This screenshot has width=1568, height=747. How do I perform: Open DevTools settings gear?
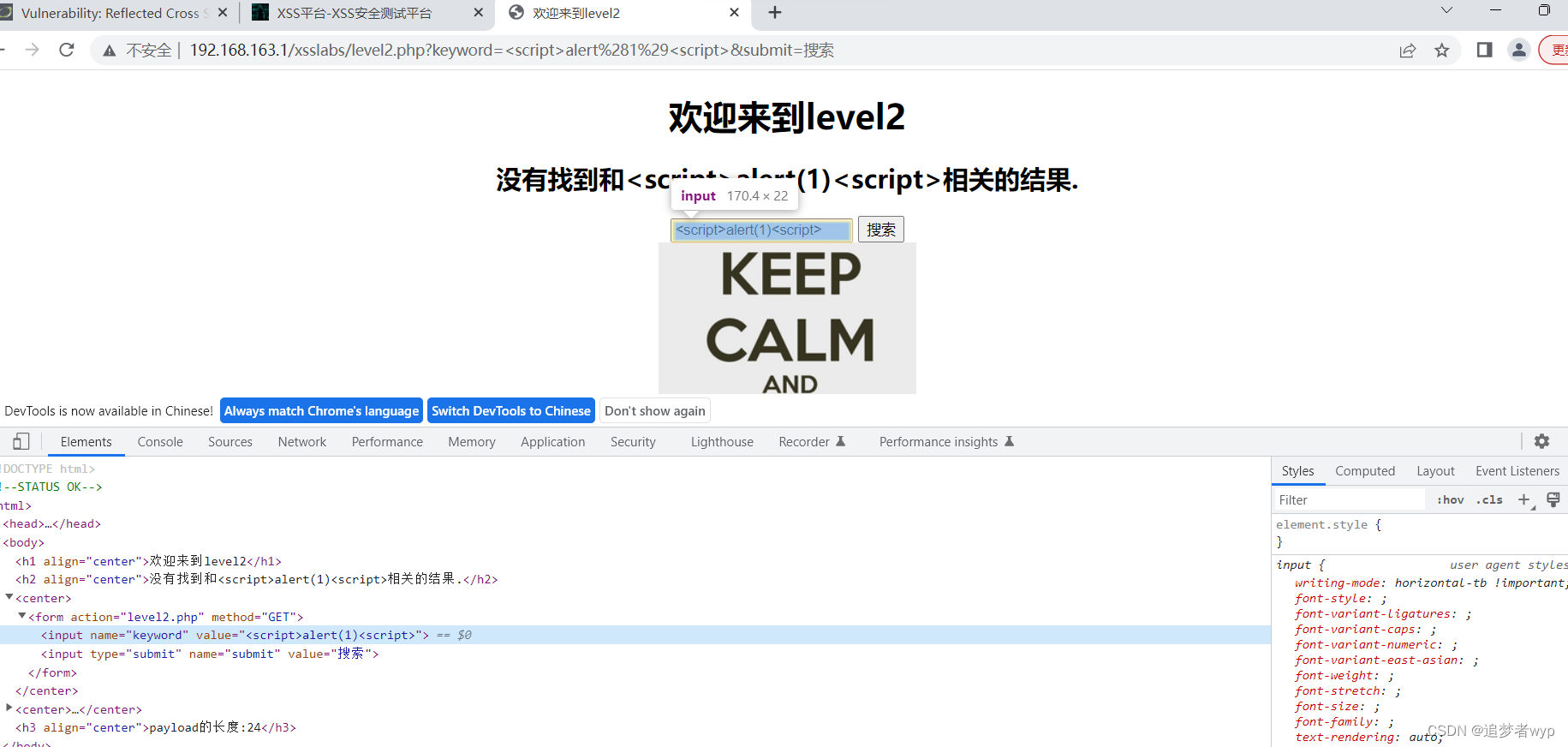point(1541,441)
